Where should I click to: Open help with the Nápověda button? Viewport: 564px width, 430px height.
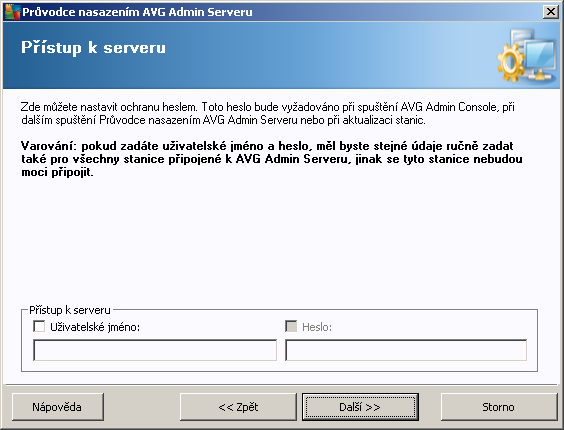pyautogui.click(x=58, y=407)
